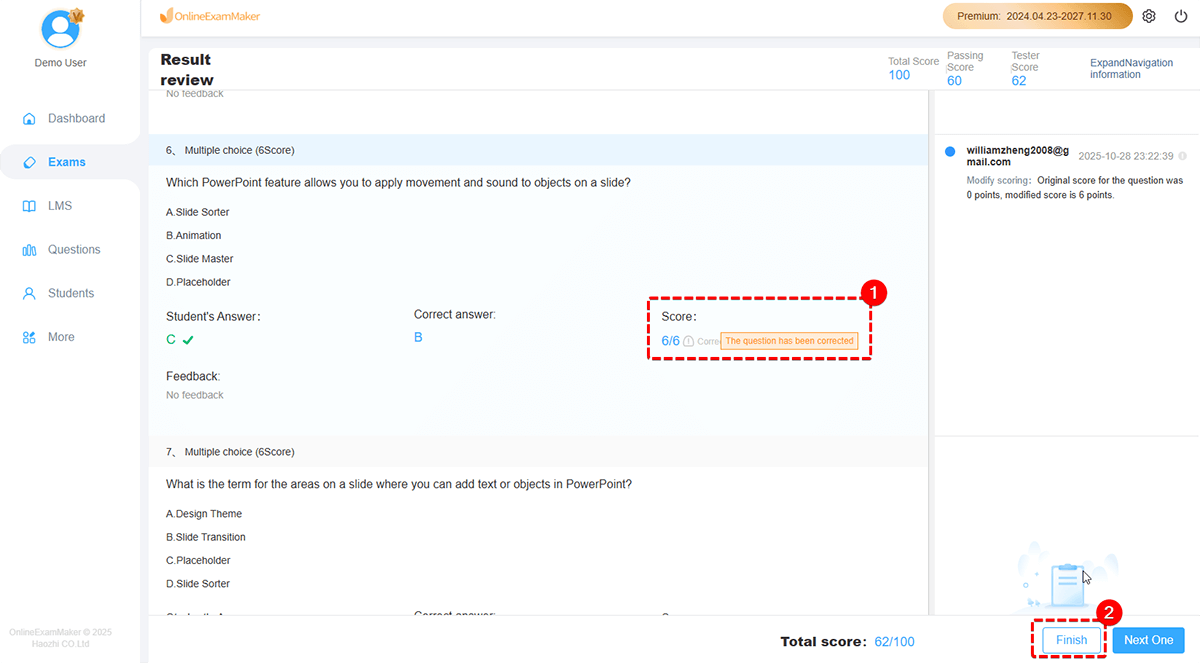Click the OnlineExamMaker logo
This screenshot has width=1200, height=663.
(x=210, y=17)
